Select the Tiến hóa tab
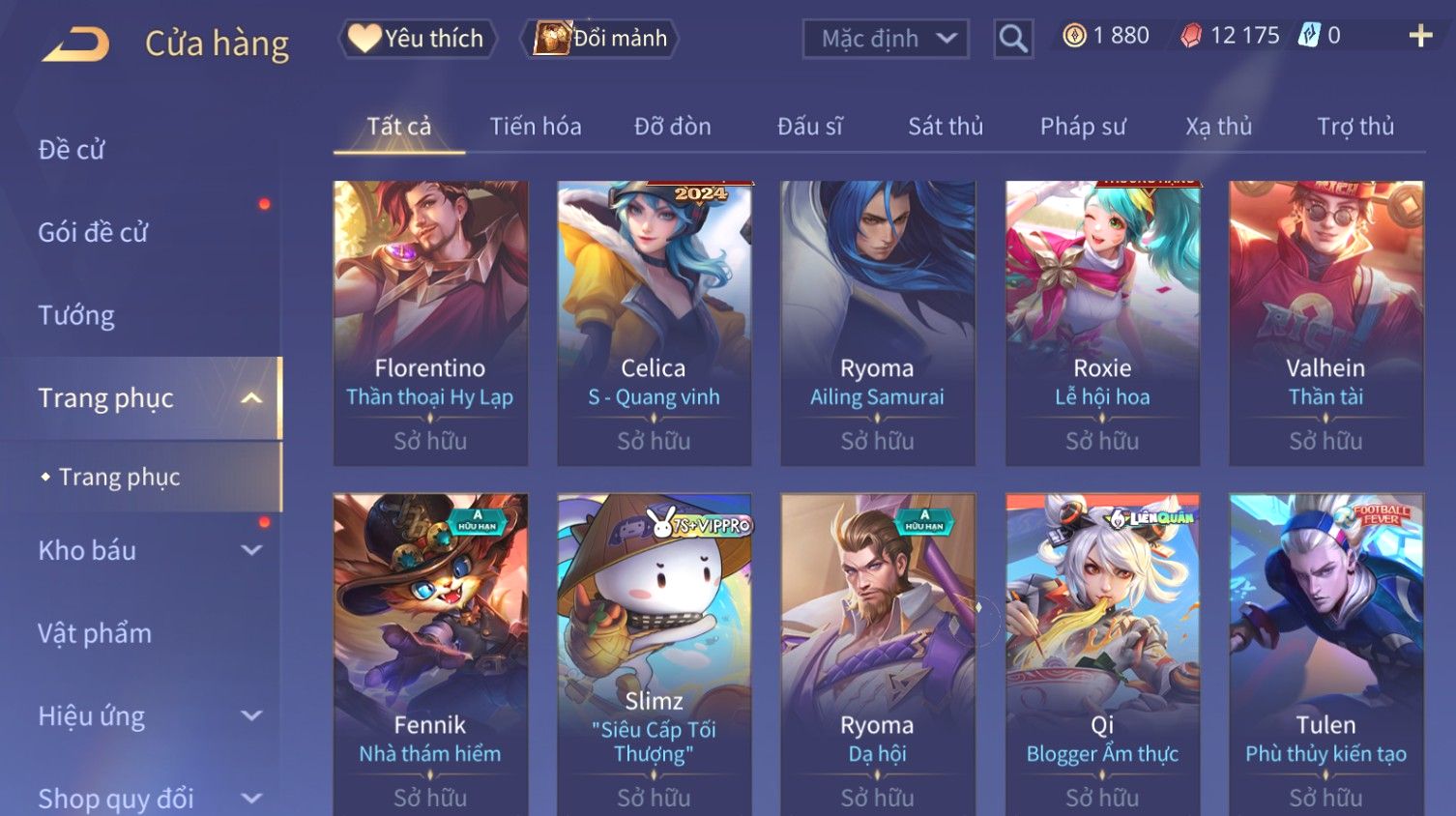 [x=536, y=127]
